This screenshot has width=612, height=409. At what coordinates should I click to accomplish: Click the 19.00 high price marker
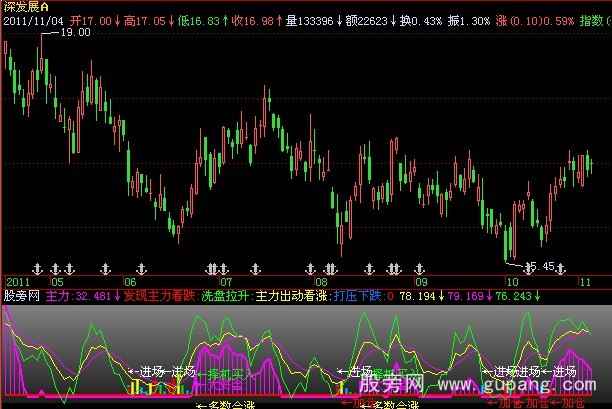76,33
